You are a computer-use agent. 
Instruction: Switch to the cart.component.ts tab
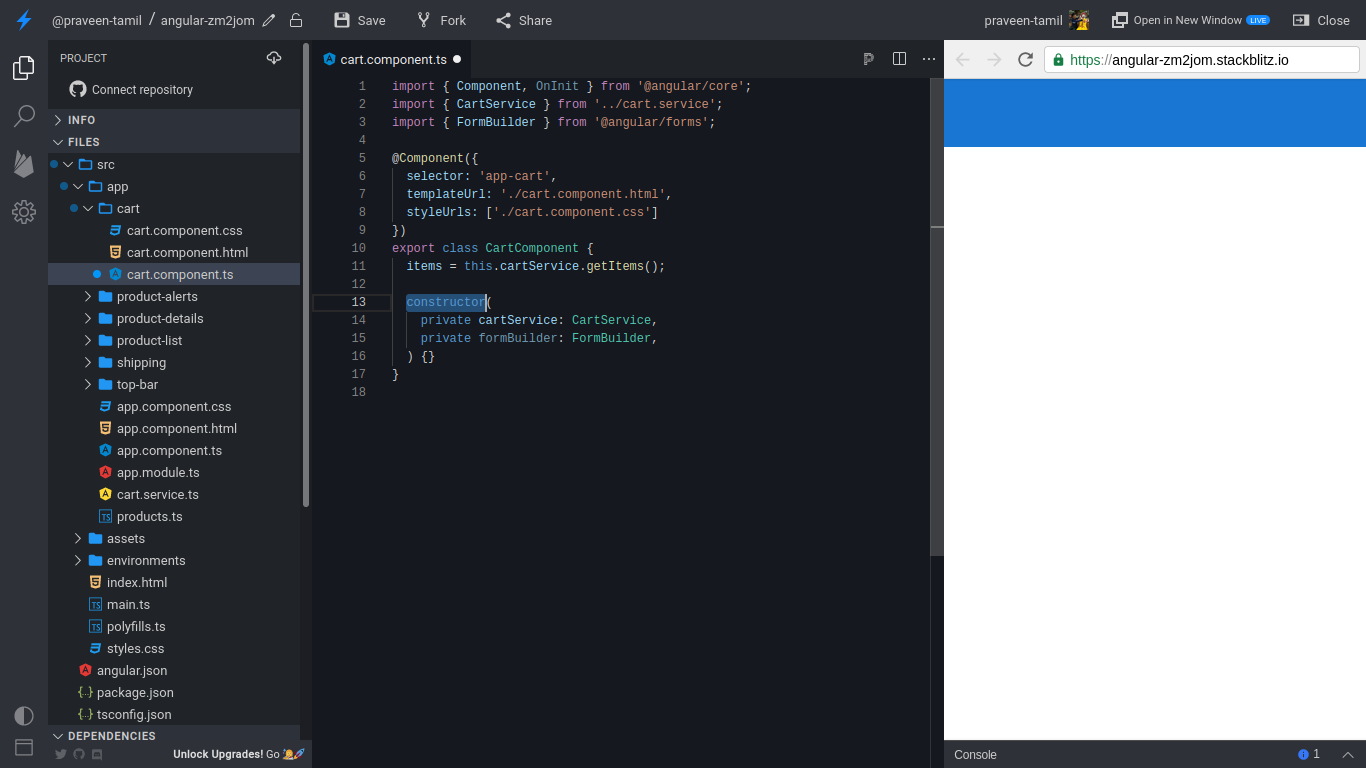click(x=392, y=59)
